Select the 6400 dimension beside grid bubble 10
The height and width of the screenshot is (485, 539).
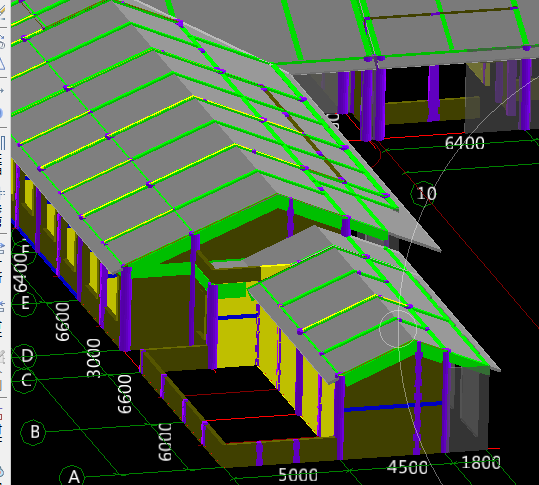[464, 143]
